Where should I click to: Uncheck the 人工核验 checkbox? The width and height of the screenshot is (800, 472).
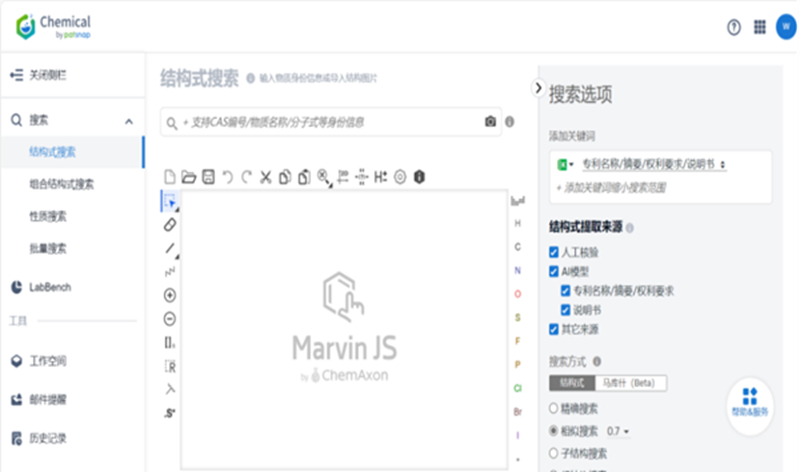554,252
